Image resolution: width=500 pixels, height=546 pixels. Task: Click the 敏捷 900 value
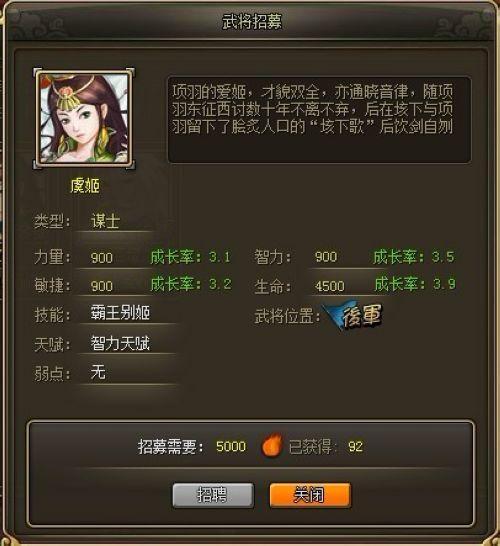pyautogui.click(x=102, y=286)
